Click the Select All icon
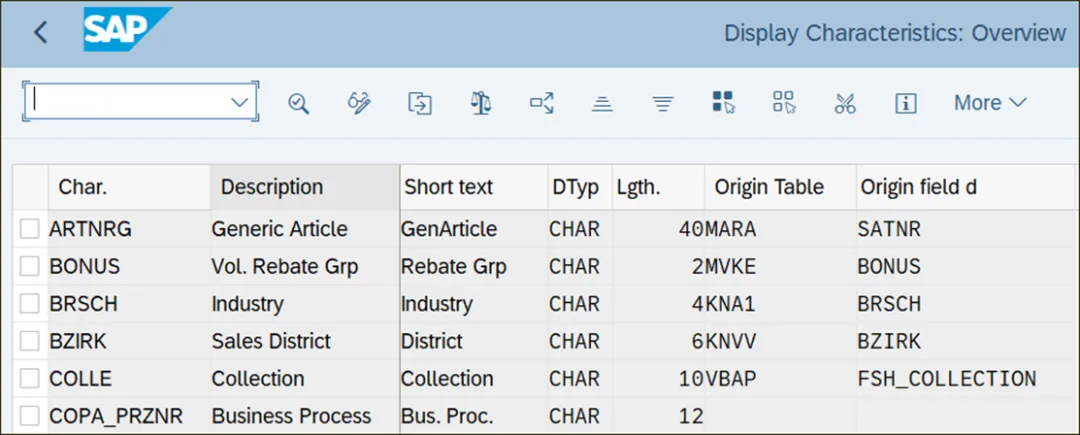 723,103
